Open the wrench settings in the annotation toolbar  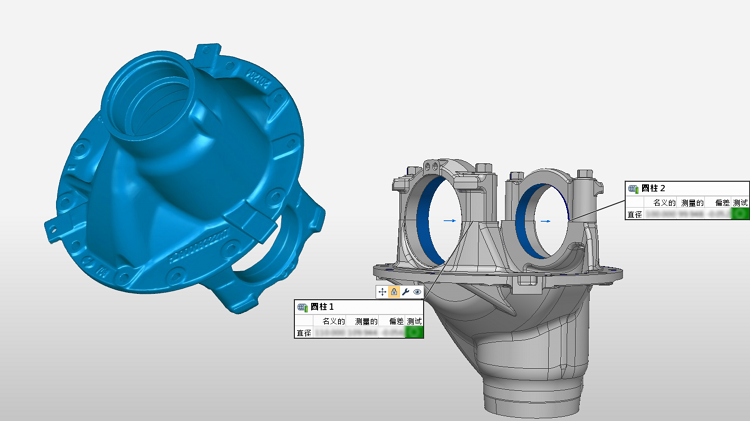coord(406,292)
